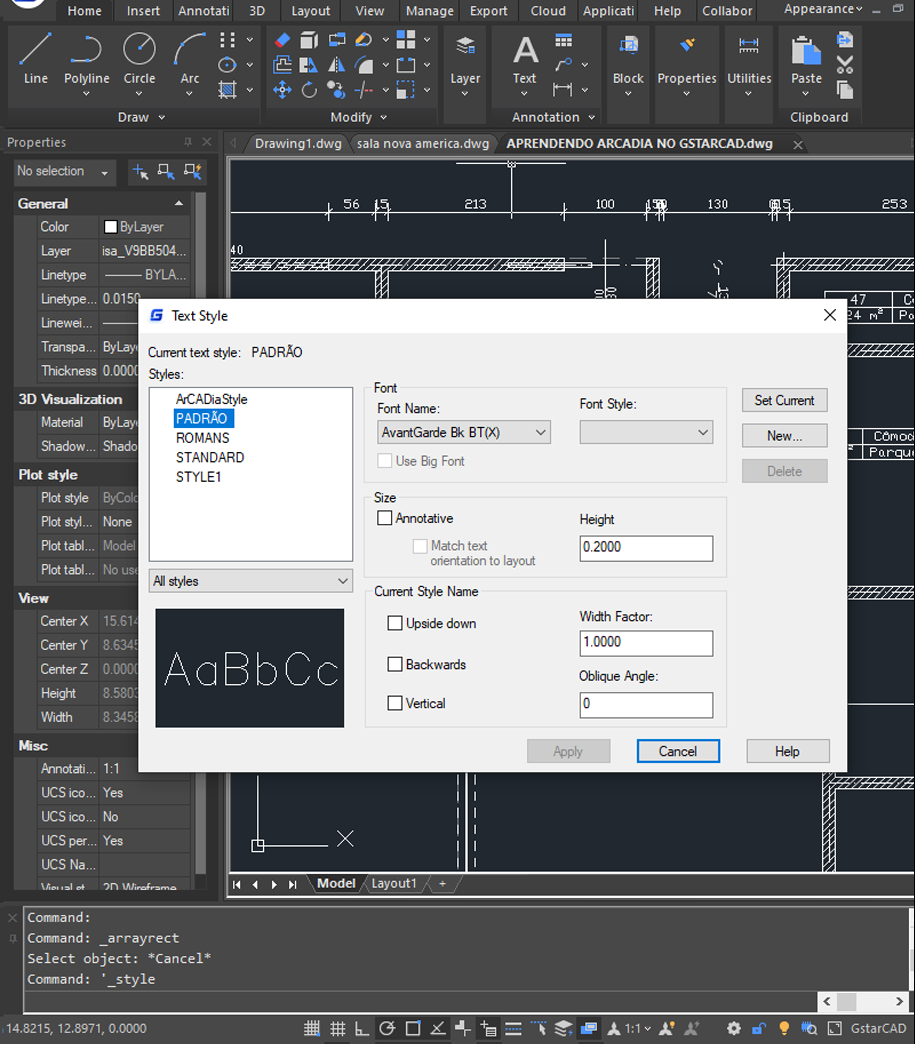
Task: Open the Font Name dropdown
Action: tap(463, 433)
